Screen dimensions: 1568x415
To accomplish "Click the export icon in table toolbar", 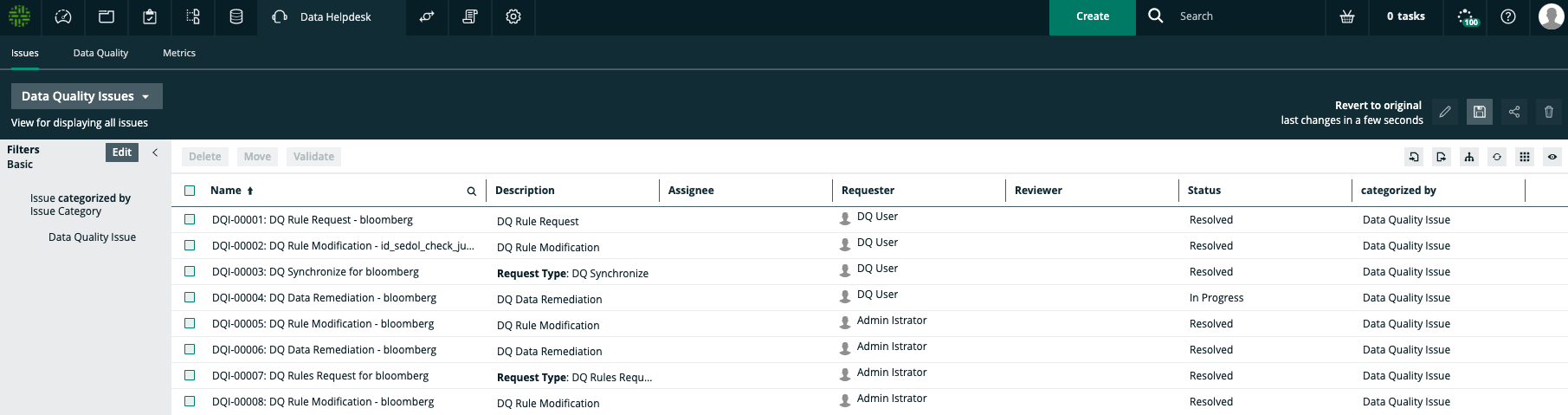I will (x=1442, y=157).
